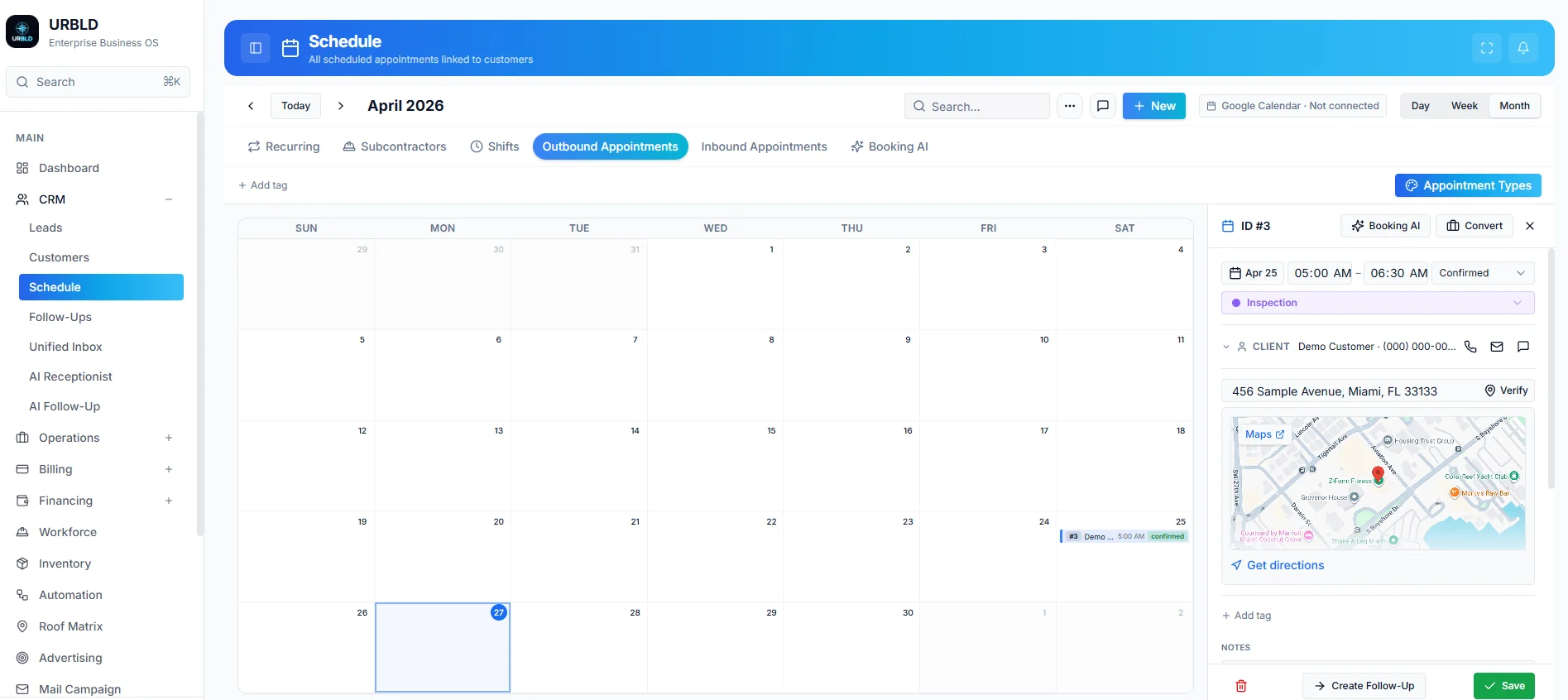The width and height of the screenshot is (1568, 700).
Task: Call the client using phone icon
Action: [1470, 347]
